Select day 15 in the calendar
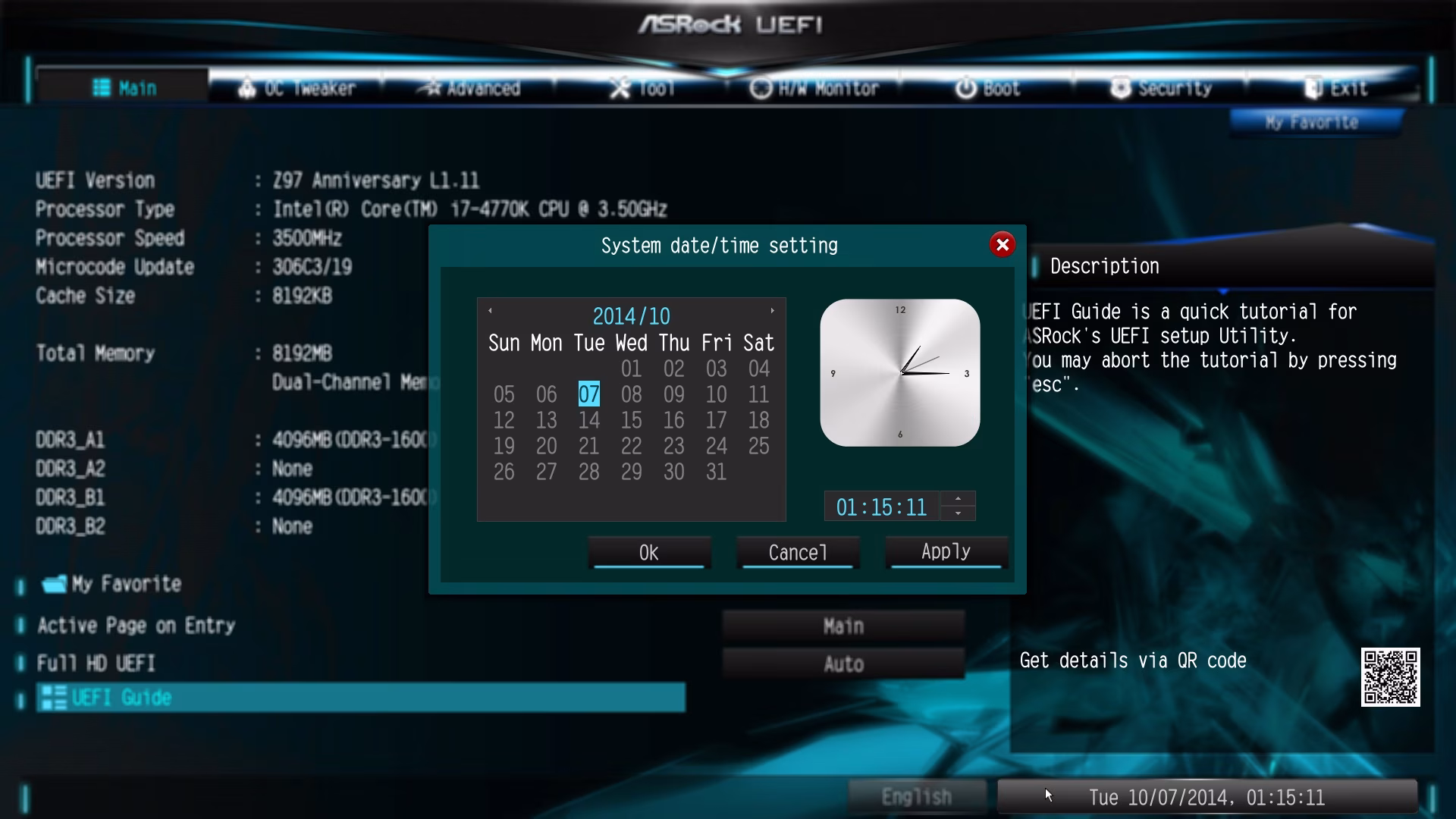This screenshot has width=1456, height=819. click(632, 420)
